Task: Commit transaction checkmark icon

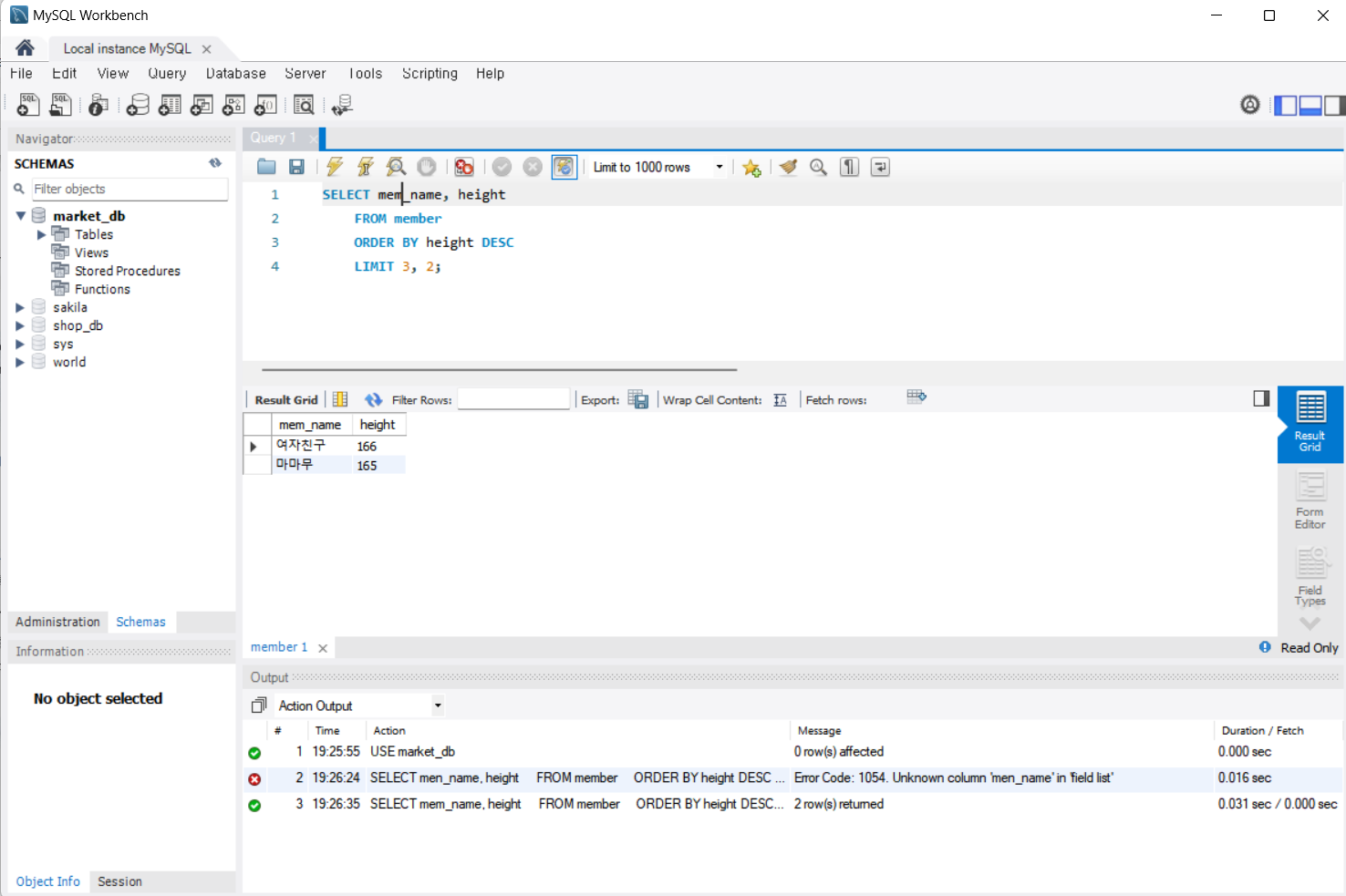Action: (x=502, y=167)
